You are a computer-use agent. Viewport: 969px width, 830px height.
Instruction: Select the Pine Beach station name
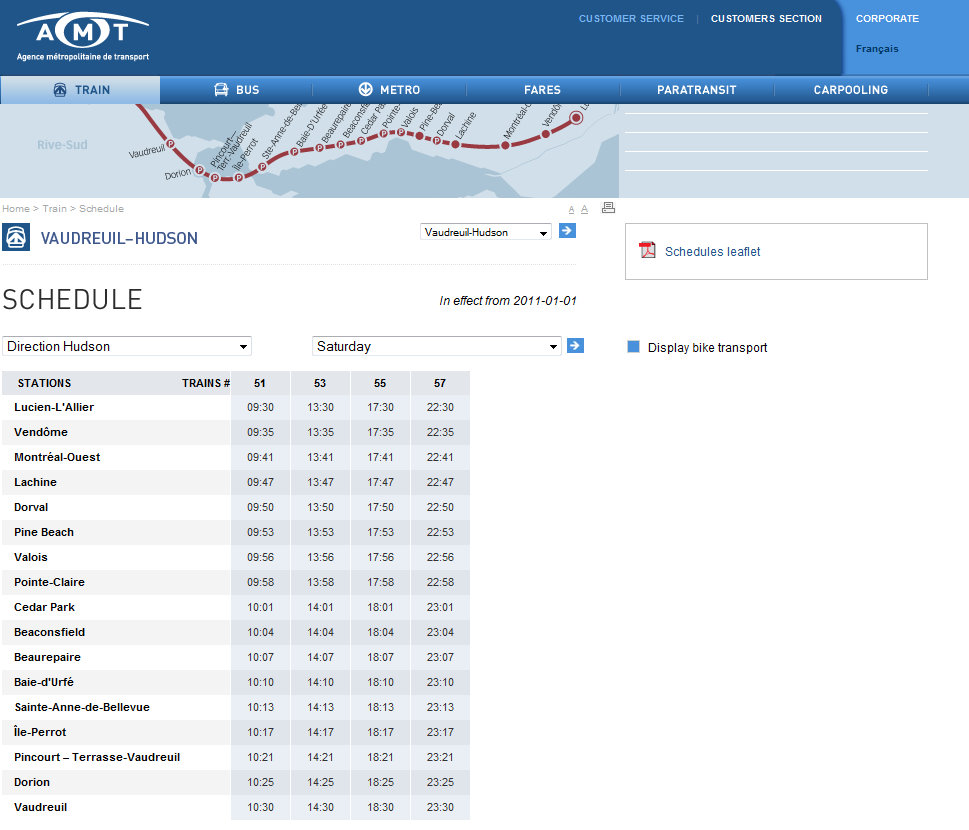tap(44, 533)
